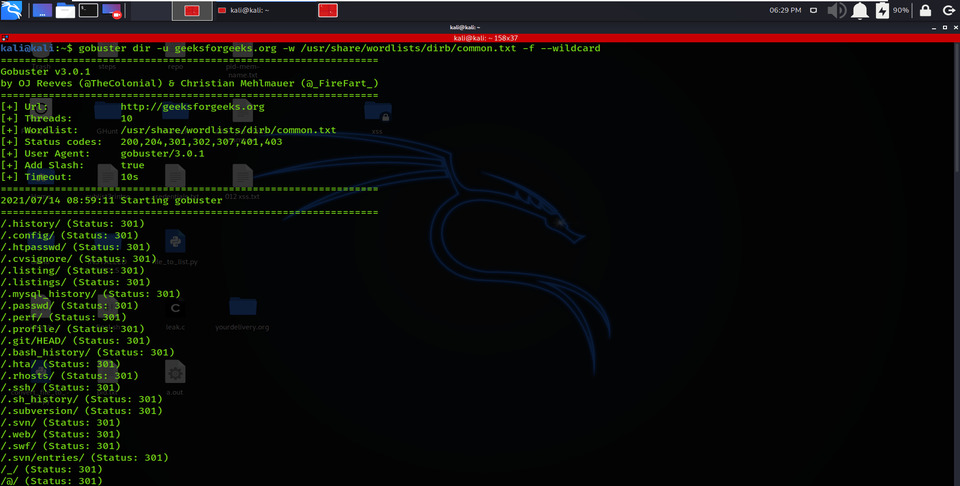Click the /.bash_history/ result line
The width and height of the screenshot is (960, 486).
(87, 352)
